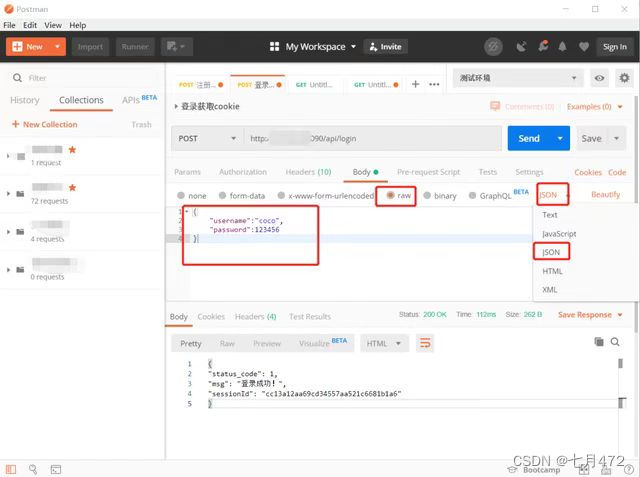Click the Sign In button

click(x=615, y=47)
